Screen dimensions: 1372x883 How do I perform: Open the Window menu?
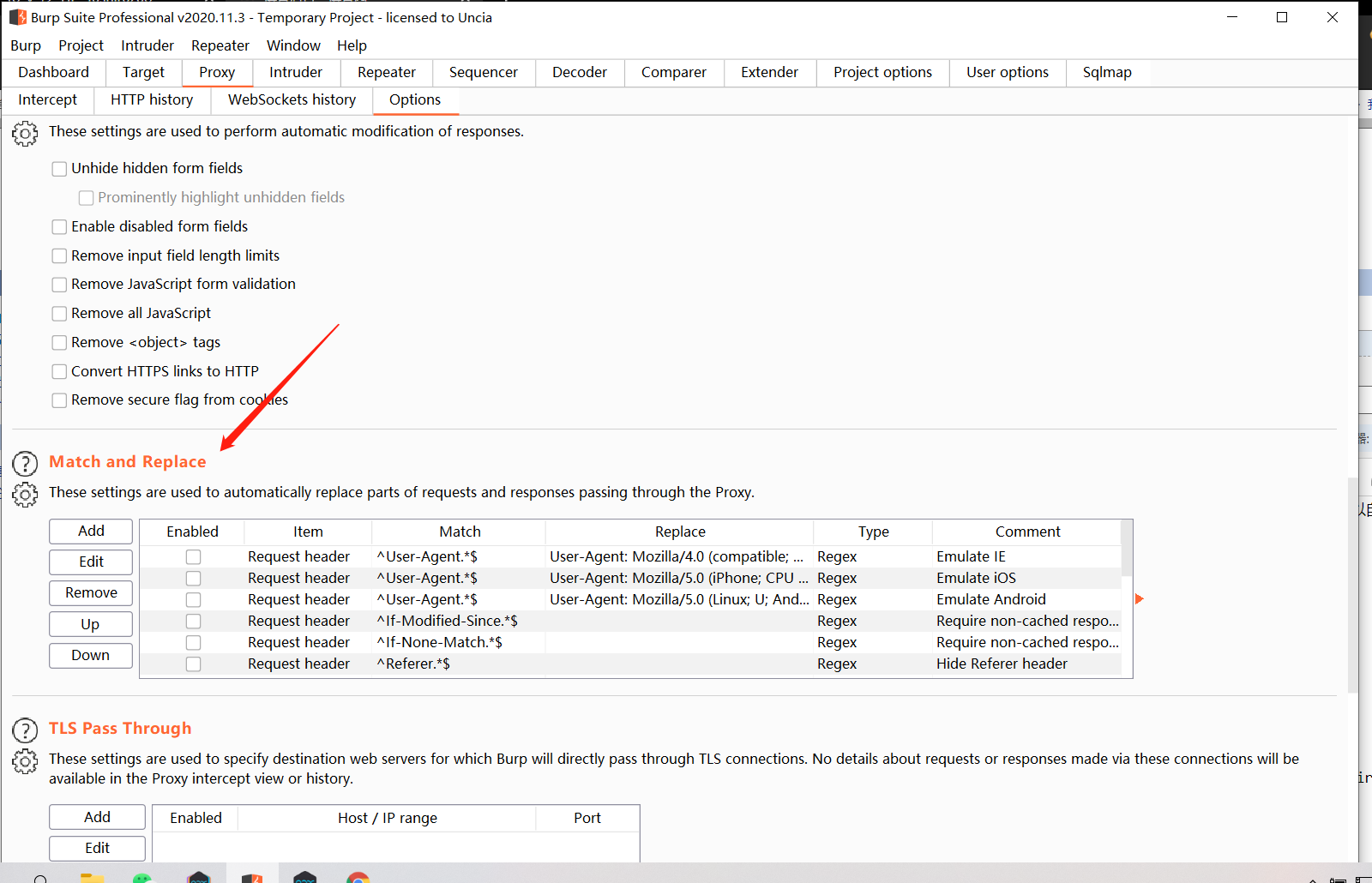[x=293, y=45]
